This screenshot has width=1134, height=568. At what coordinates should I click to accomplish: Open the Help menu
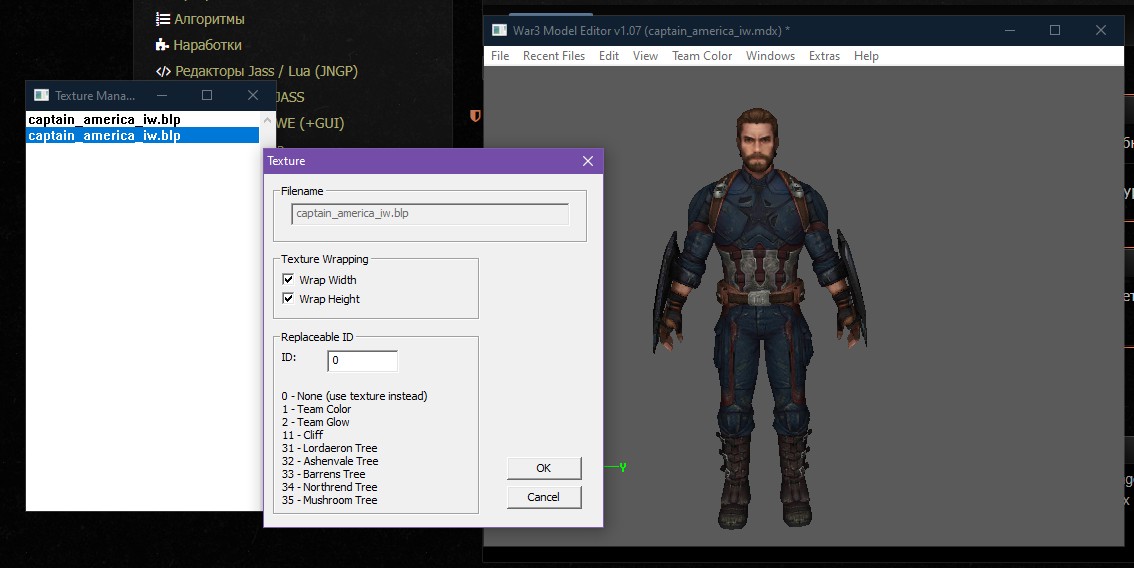tap(866, 56)
